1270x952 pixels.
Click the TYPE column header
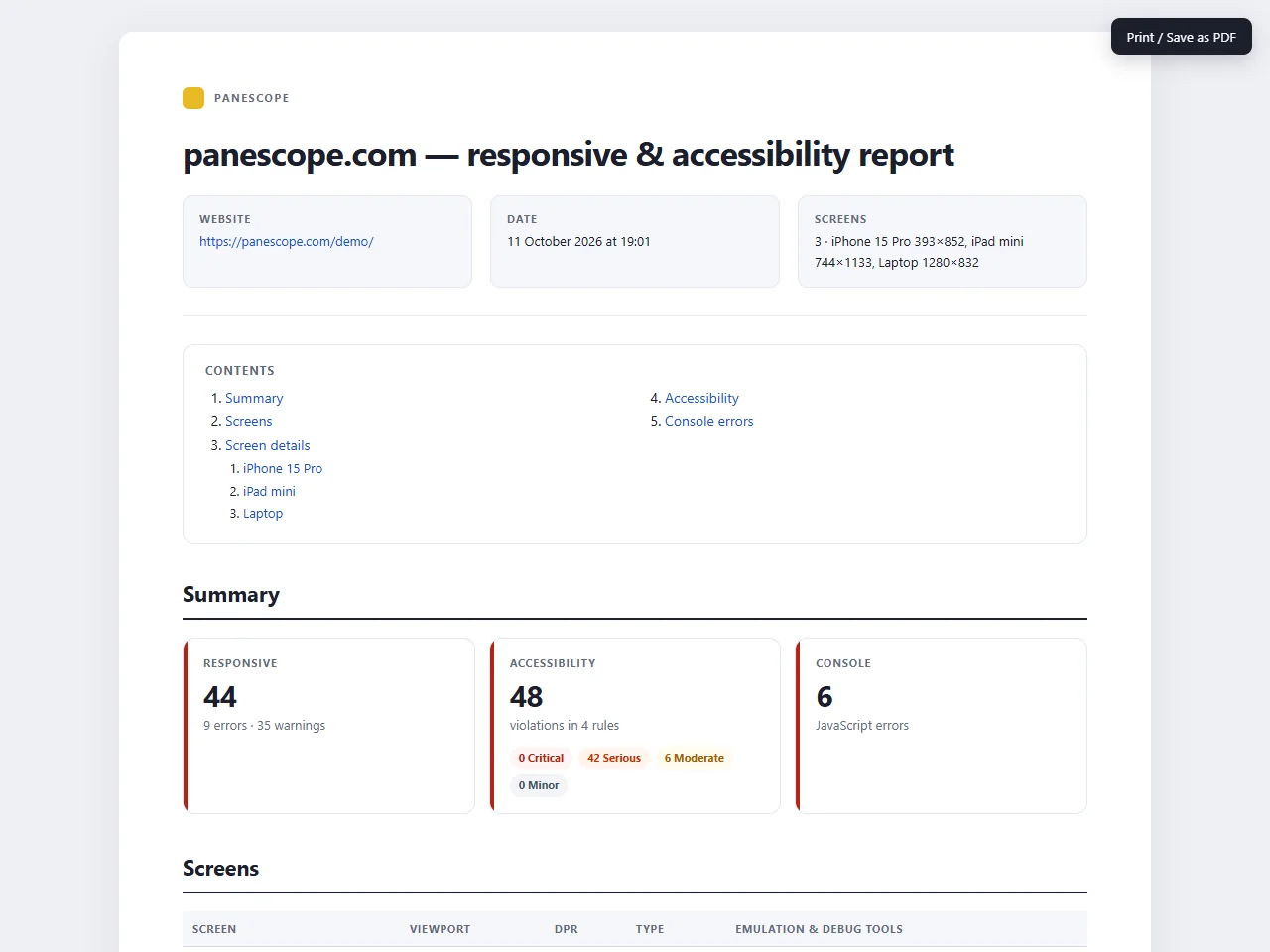pyautogui.click(x=650, y=929)
